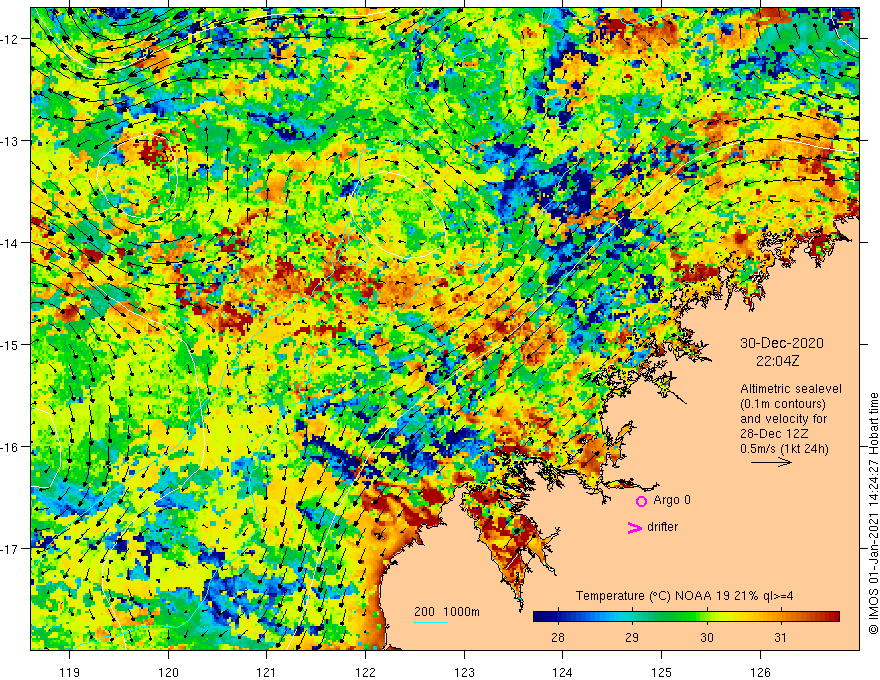
Task: Click the colorbar tick label 29
Action: coord(632,637)
